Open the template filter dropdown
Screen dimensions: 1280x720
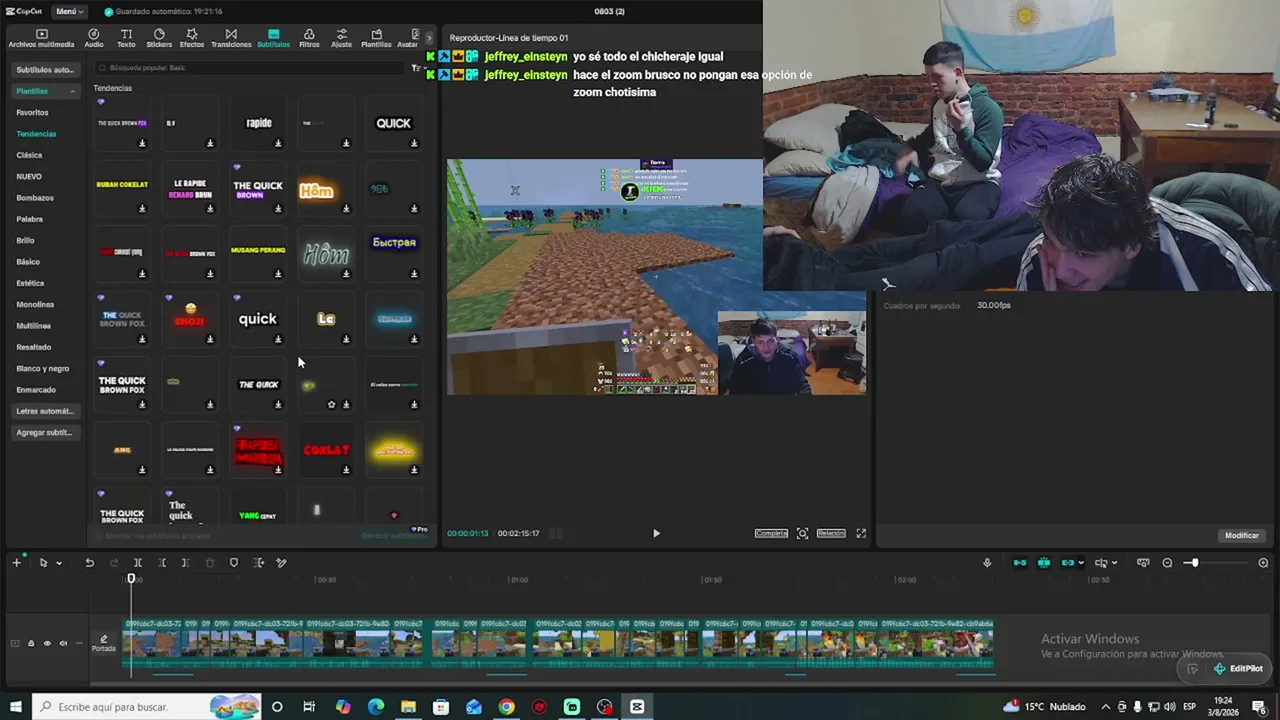(417, 68)
